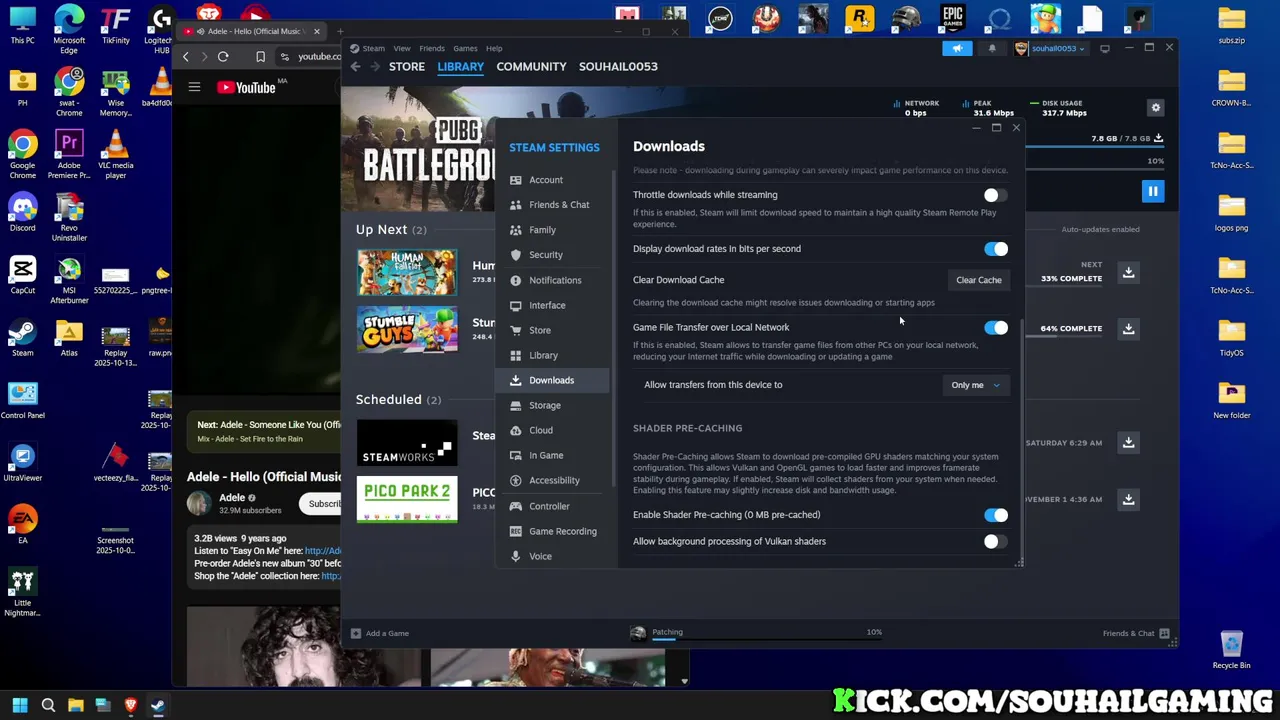Click the Steam announcements megaphone button

point(957,48)
